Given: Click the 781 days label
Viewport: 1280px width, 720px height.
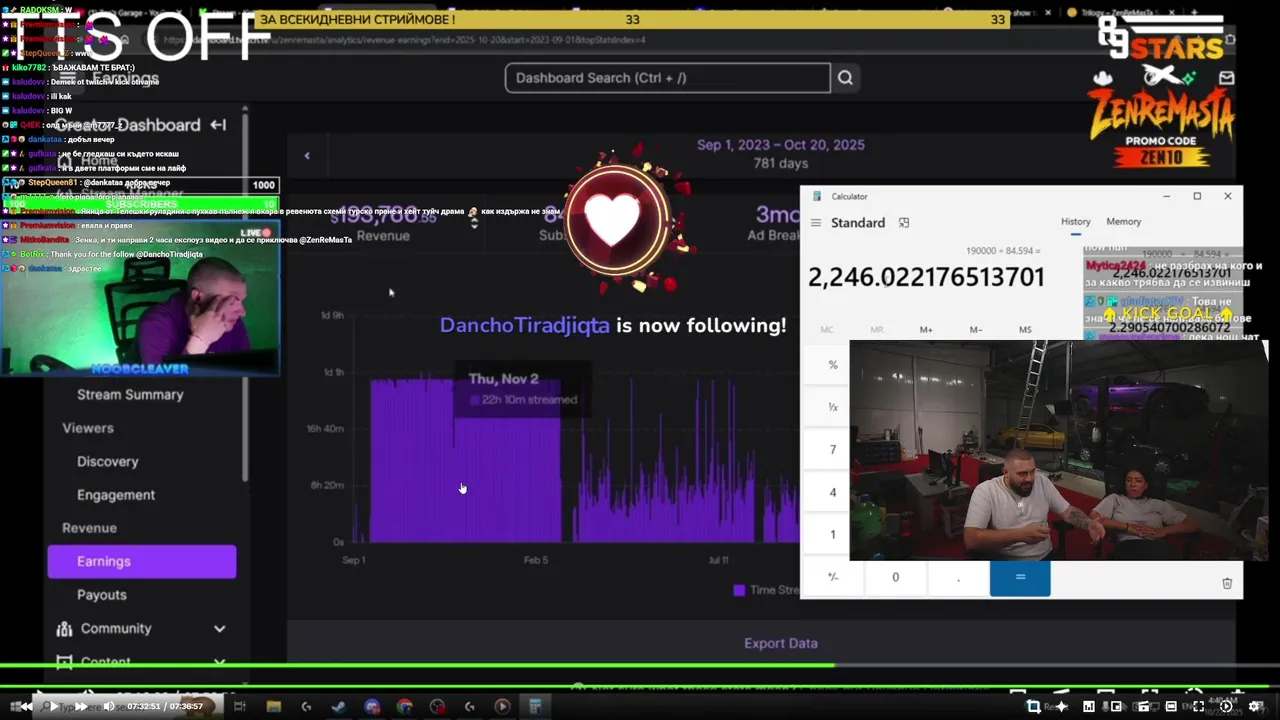Looking at the screenshot, I should tap(781, 163).
